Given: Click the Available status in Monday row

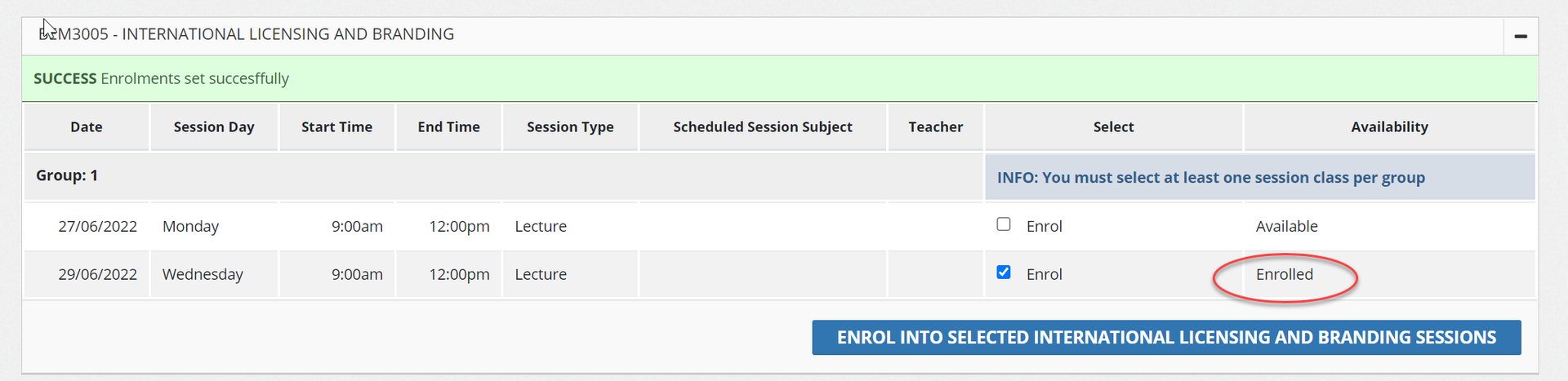Looking at the screenshot, I should (1286, 227).
